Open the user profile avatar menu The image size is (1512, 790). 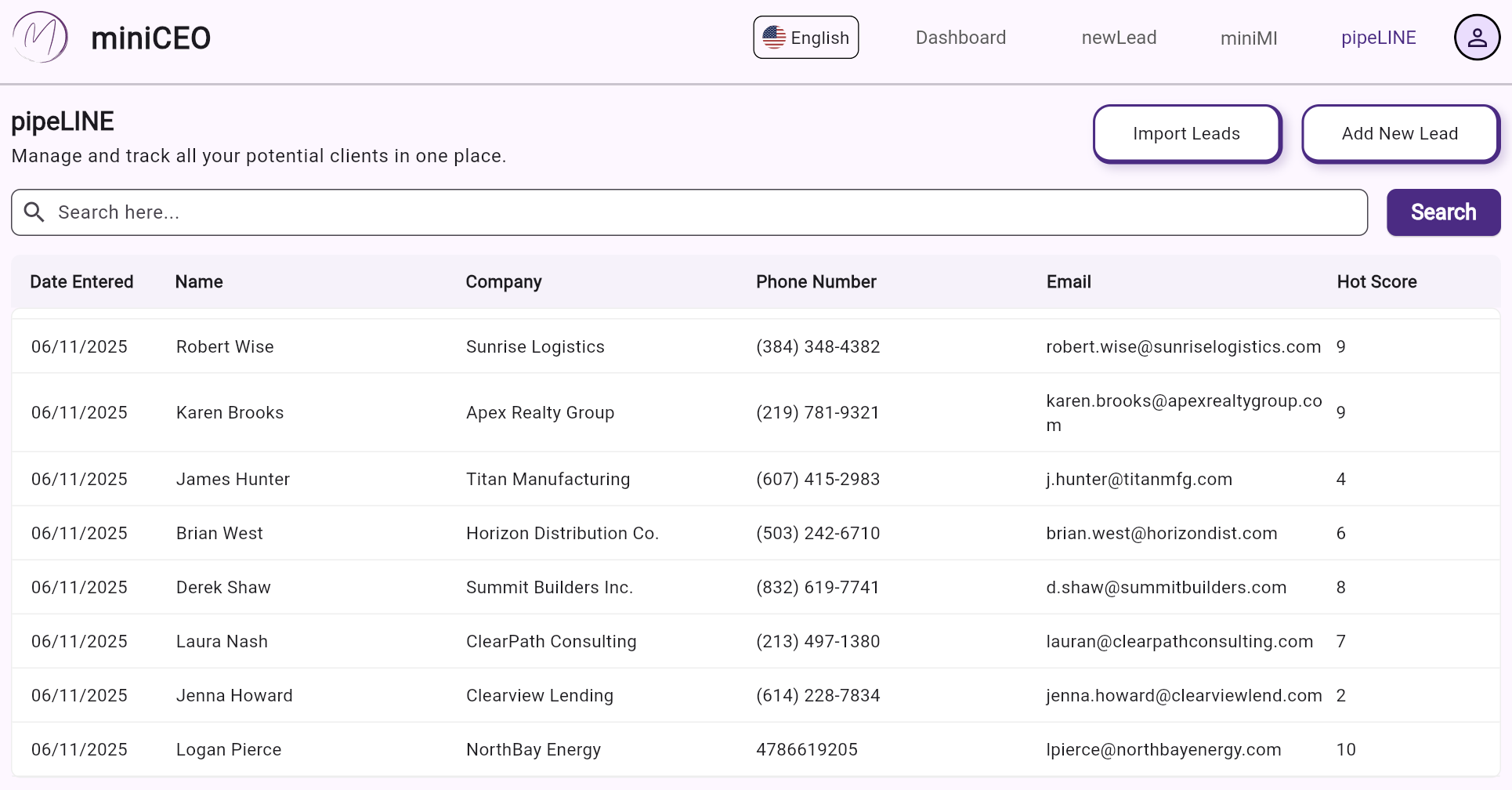pos(1476,38)
